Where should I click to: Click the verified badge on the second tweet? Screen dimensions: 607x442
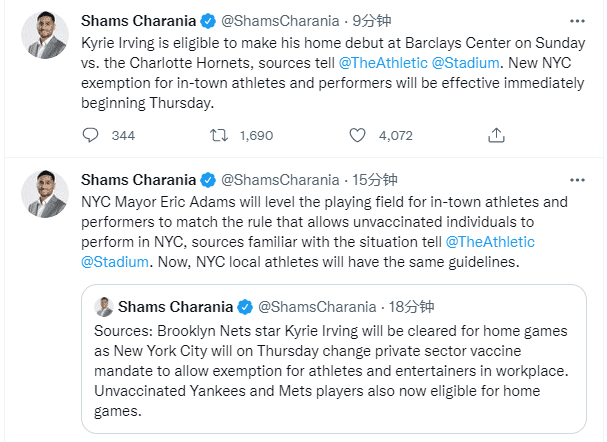207,181
